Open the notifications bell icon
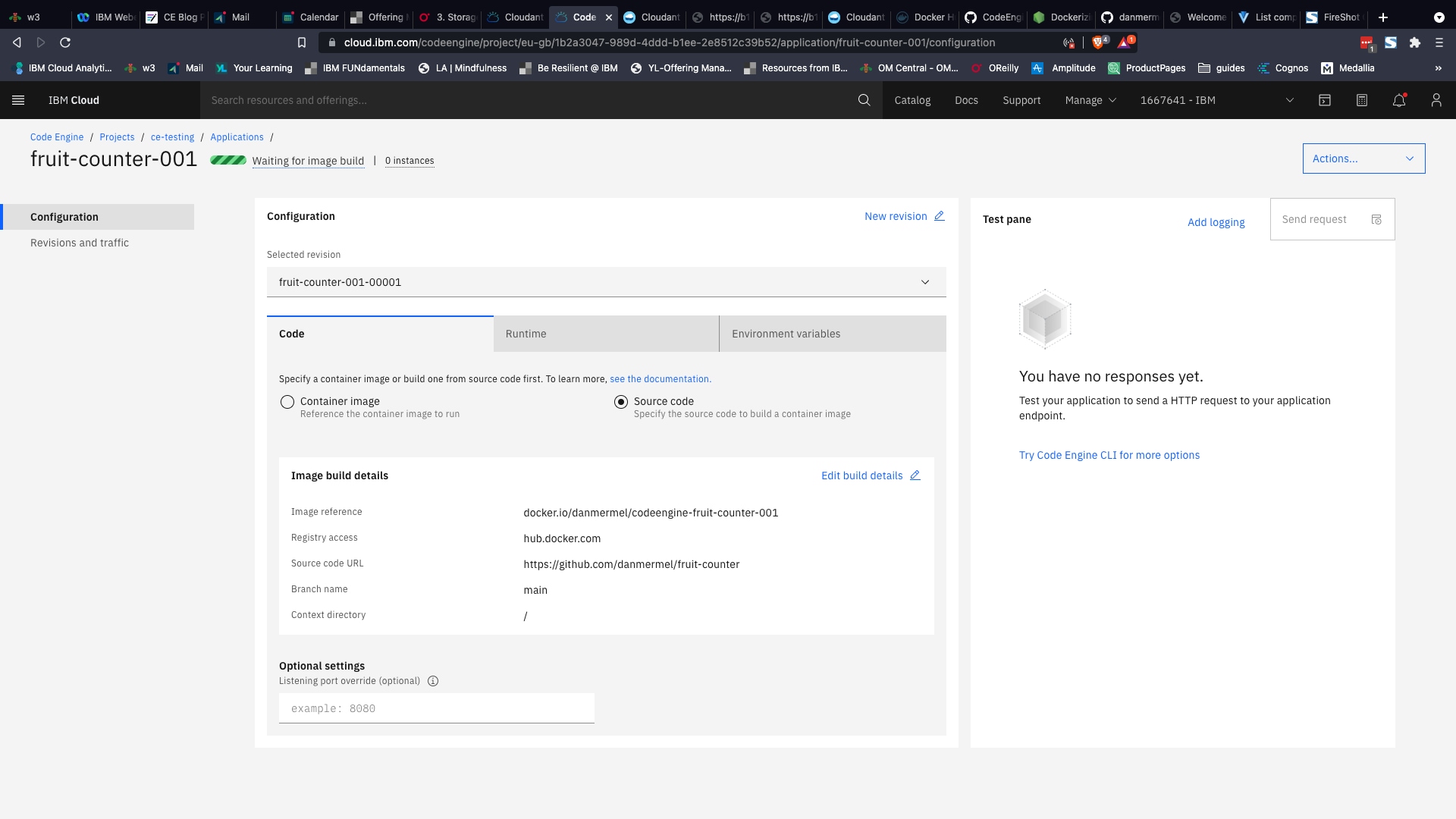 point(1399,100)
